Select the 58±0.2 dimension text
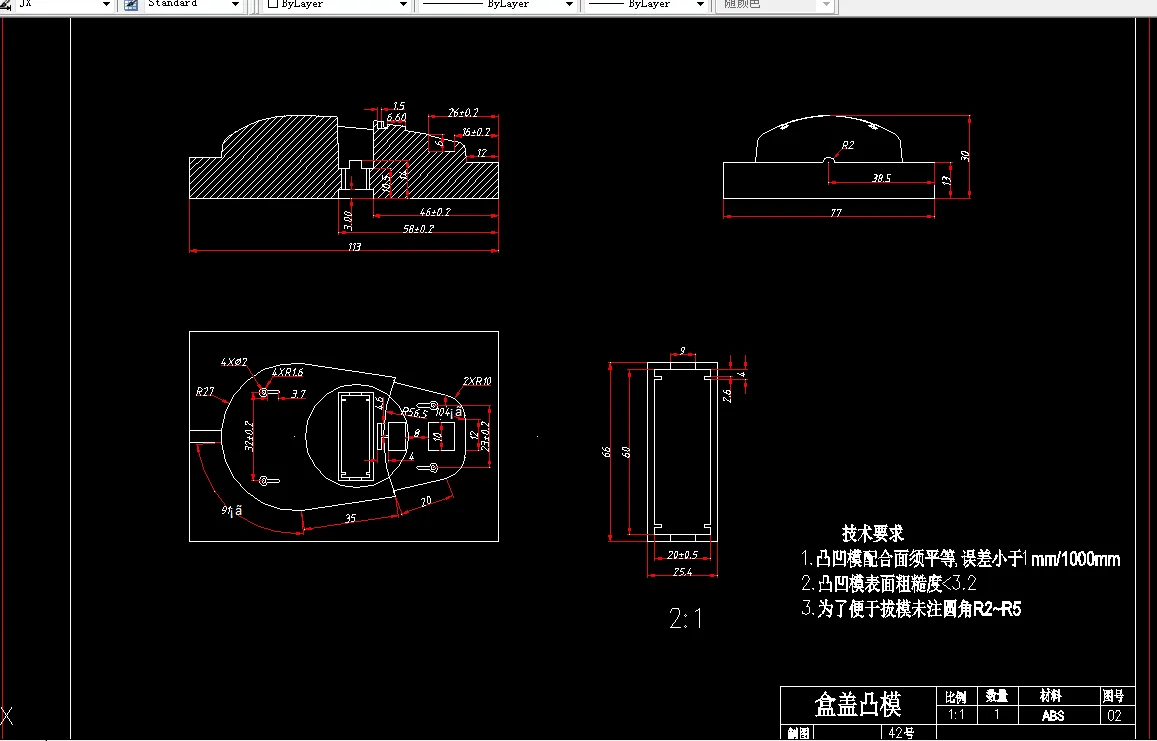 point(418,229)
